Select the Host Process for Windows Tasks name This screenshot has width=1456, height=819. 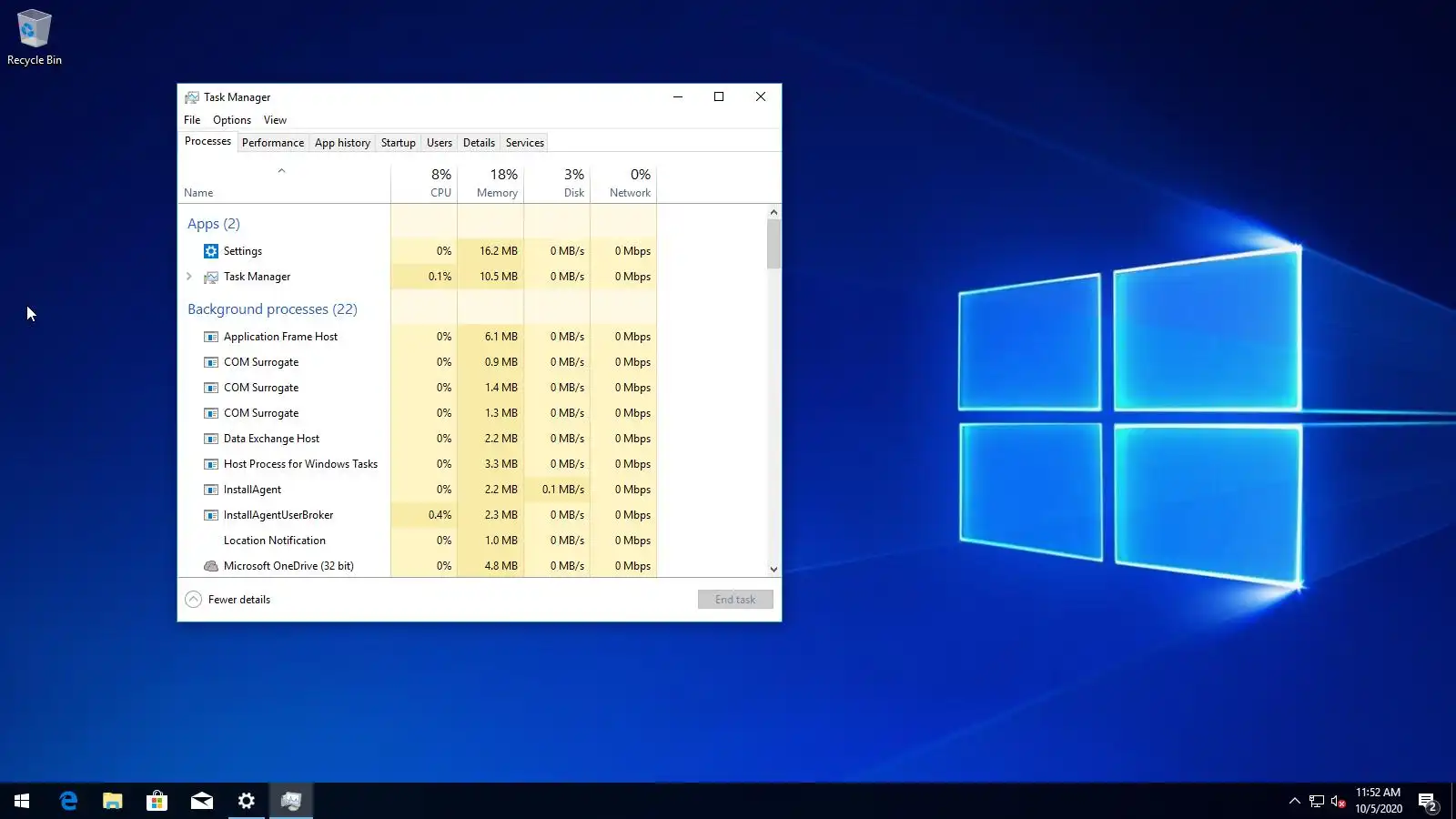(300, 464)
